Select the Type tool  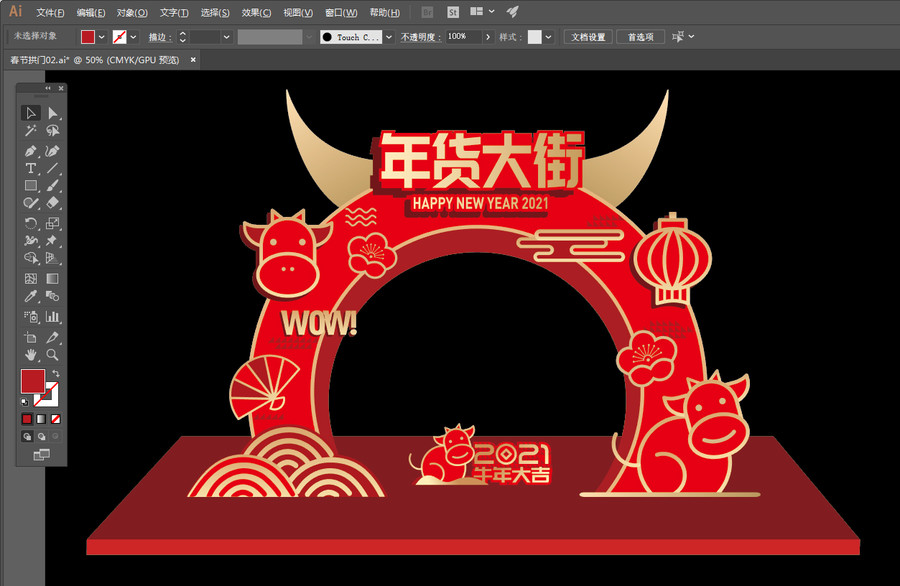[31, 168]
